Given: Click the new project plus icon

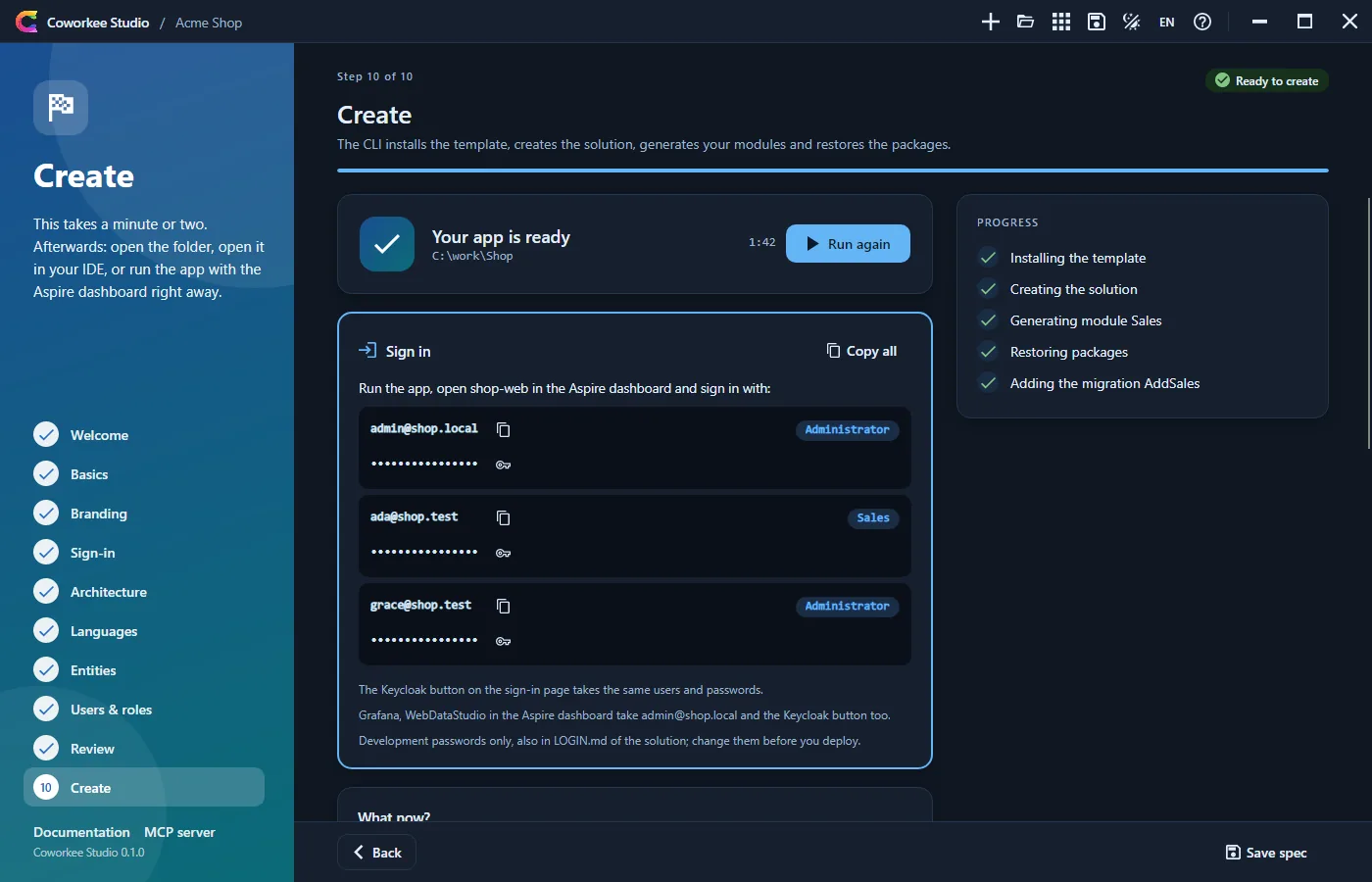Looking at the screenshot, I should click(x=991, y=22).
